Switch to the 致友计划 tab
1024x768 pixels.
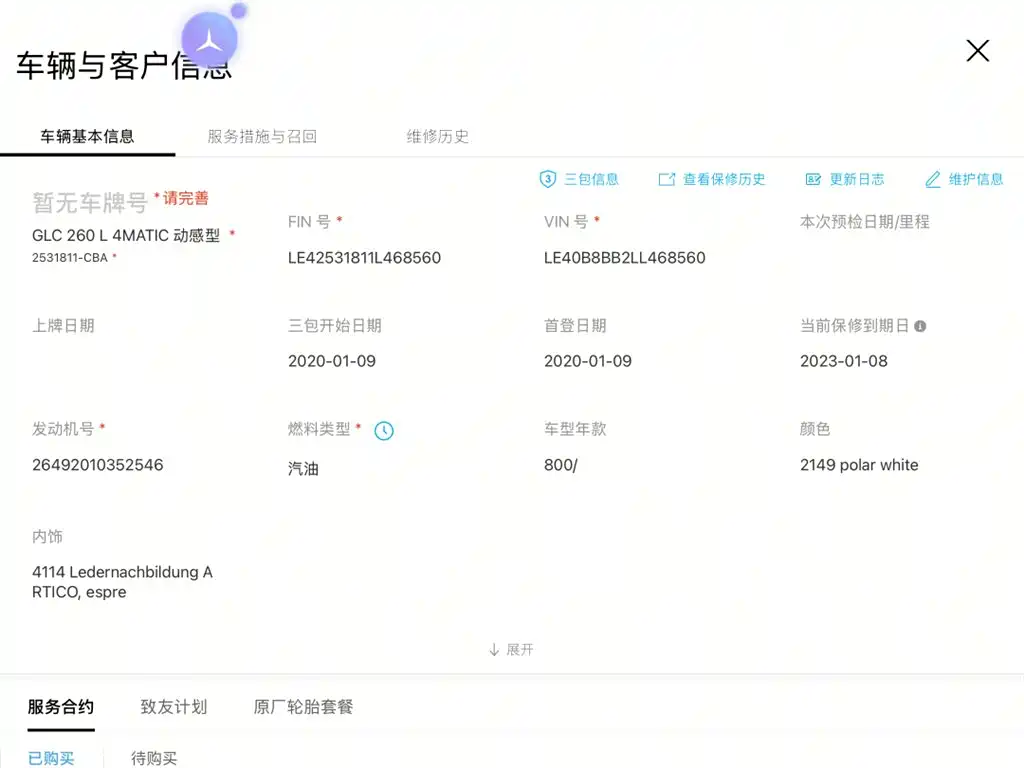tap(174, 707)
